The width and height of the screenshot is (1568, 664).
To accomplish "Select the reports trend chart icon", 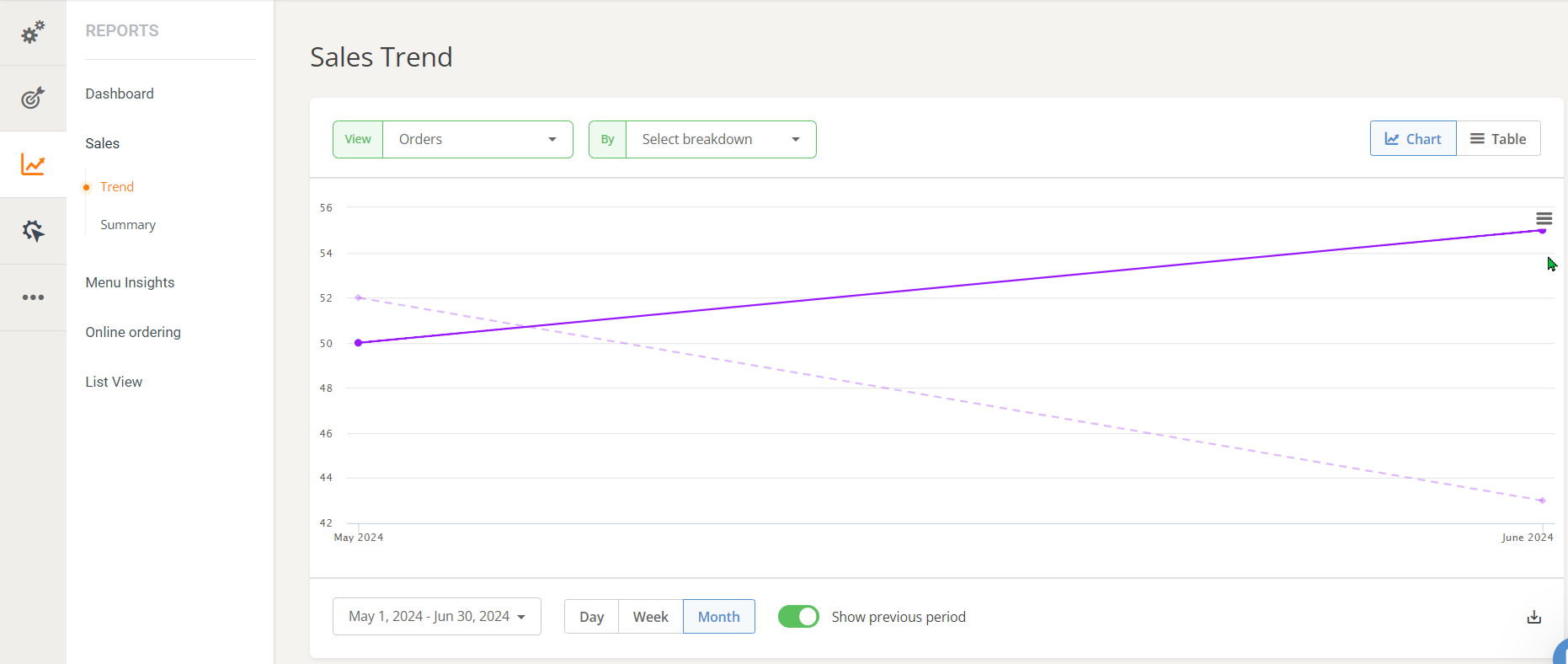I will pyautogui.click(x=33, y=164).
